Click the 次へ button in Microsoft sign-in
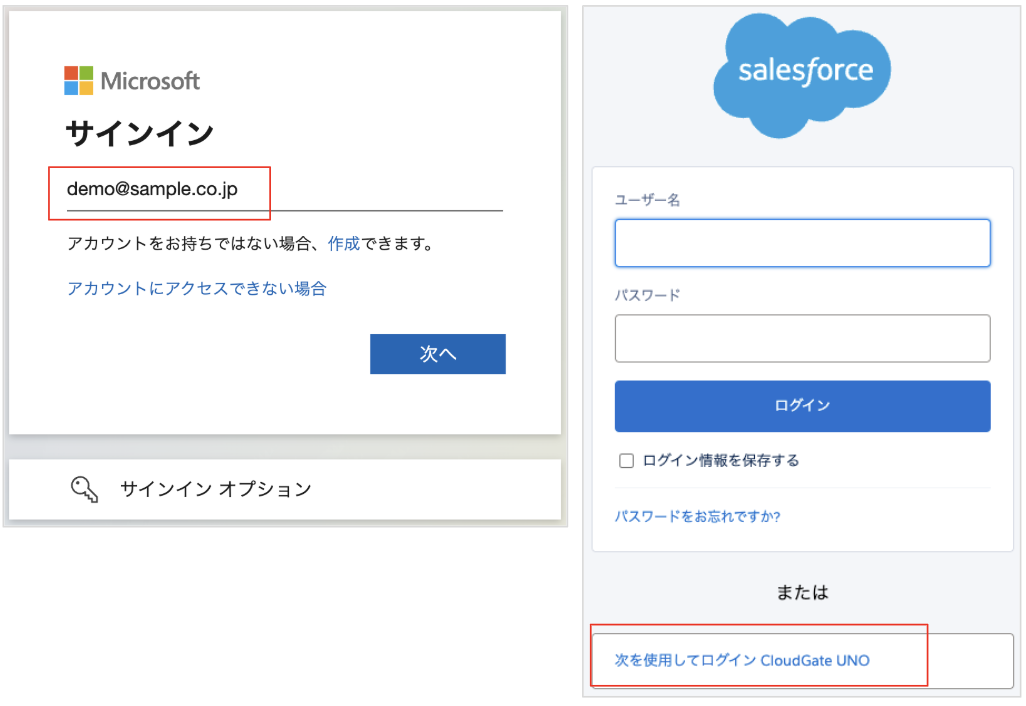 [x=438, y=354]
